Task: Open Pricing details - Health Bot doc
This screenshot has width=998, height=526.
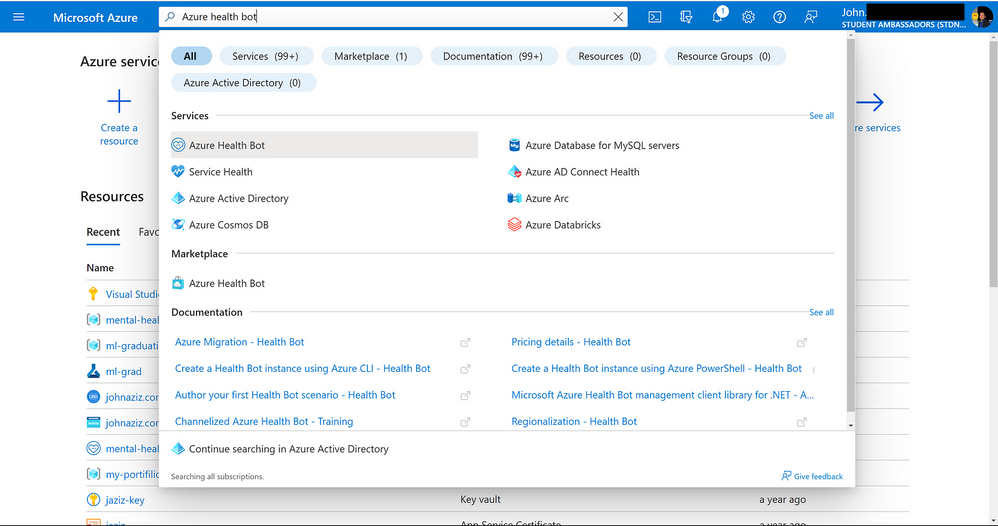Action: point(571,342)
